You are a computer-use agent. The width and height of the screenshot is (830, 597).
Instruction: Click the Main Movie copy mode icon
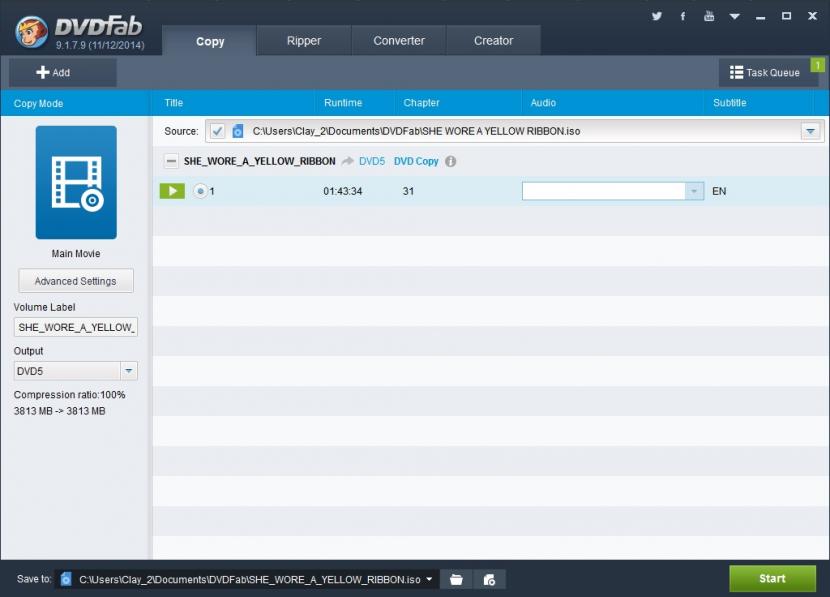(76, 182)
